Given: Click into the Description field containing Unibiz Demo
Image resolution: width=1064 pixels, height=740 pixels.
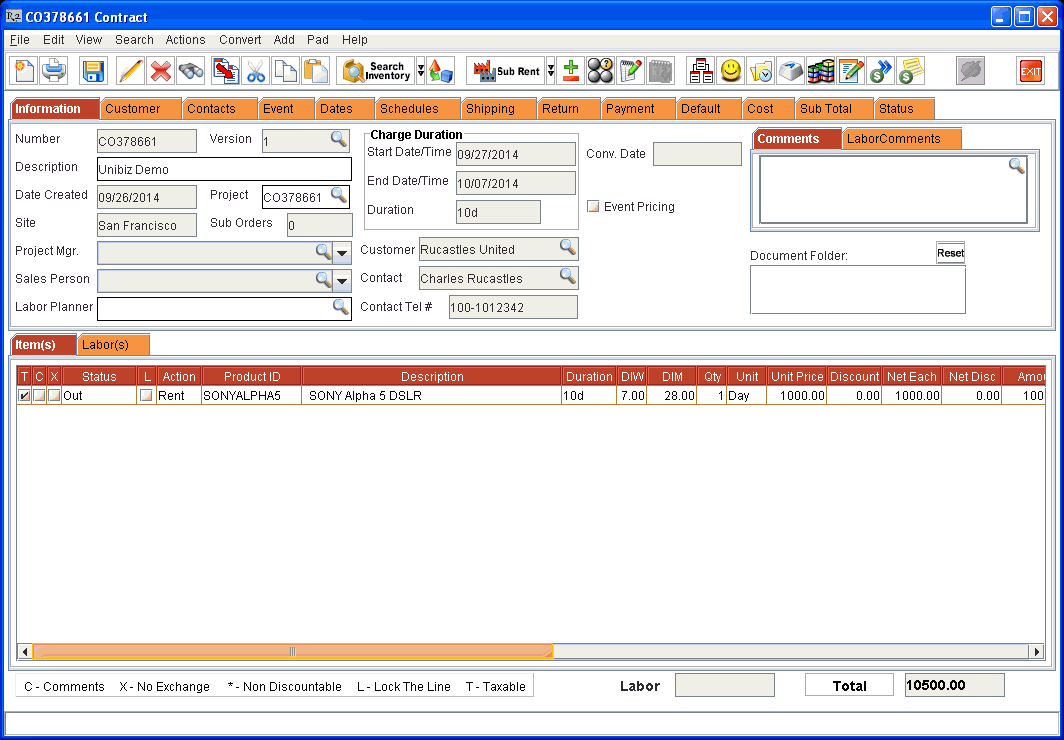Looking at the screenshot, I should tap(224, 169).
